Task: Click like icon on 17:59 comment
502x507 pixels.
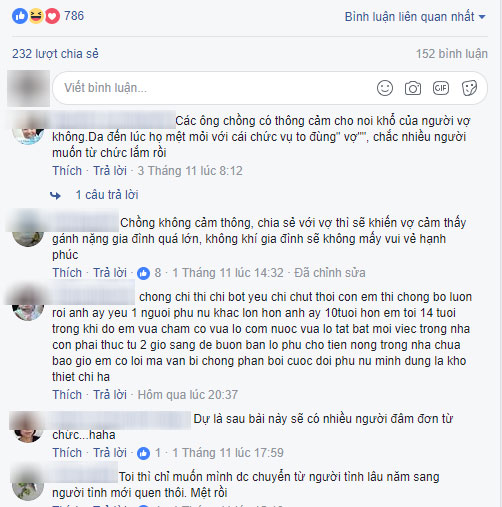Action: 143,453
